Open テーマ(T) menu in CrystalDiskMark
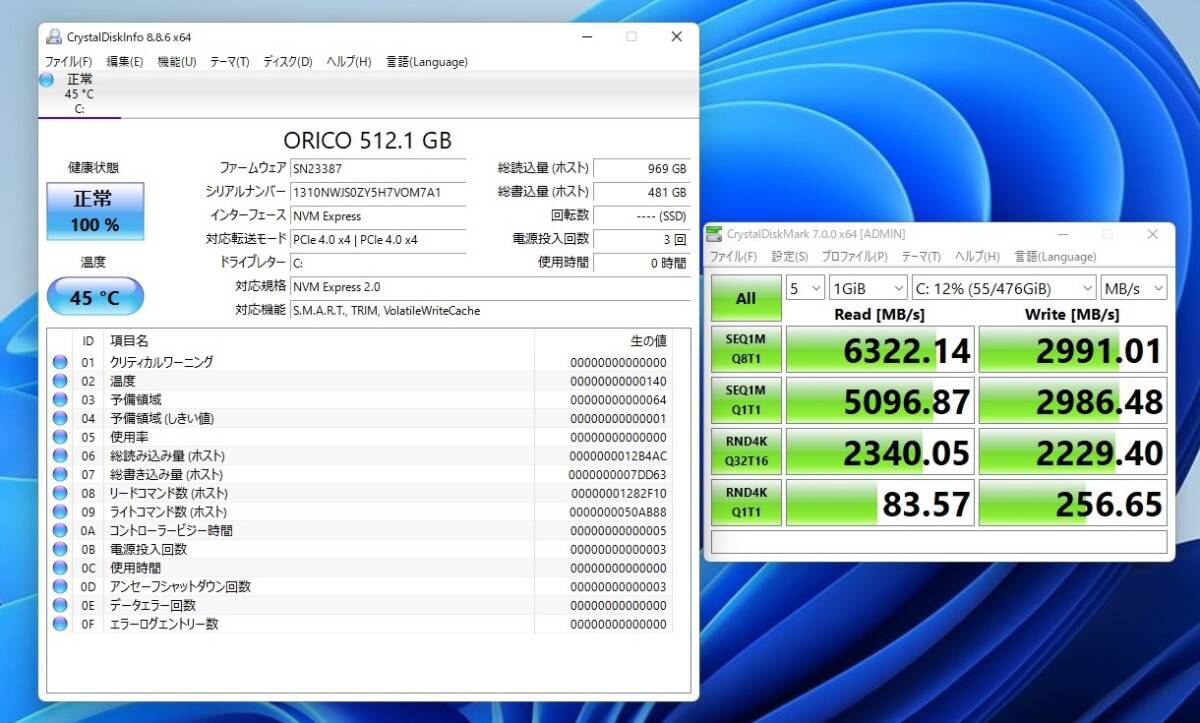Viewport: 1200px width, 723px height. click(921, 257)
